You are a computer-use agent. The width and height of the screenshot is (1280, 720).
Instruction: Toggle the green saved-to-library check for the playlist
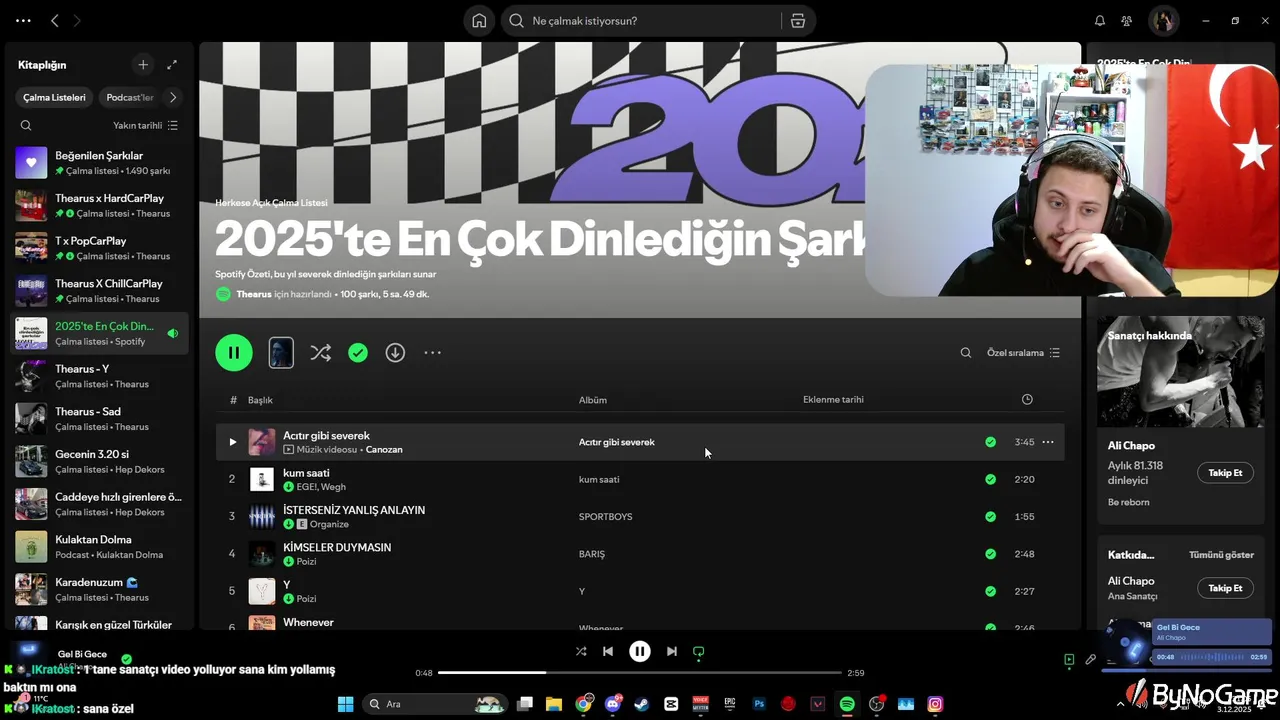[x=358, y=352]
